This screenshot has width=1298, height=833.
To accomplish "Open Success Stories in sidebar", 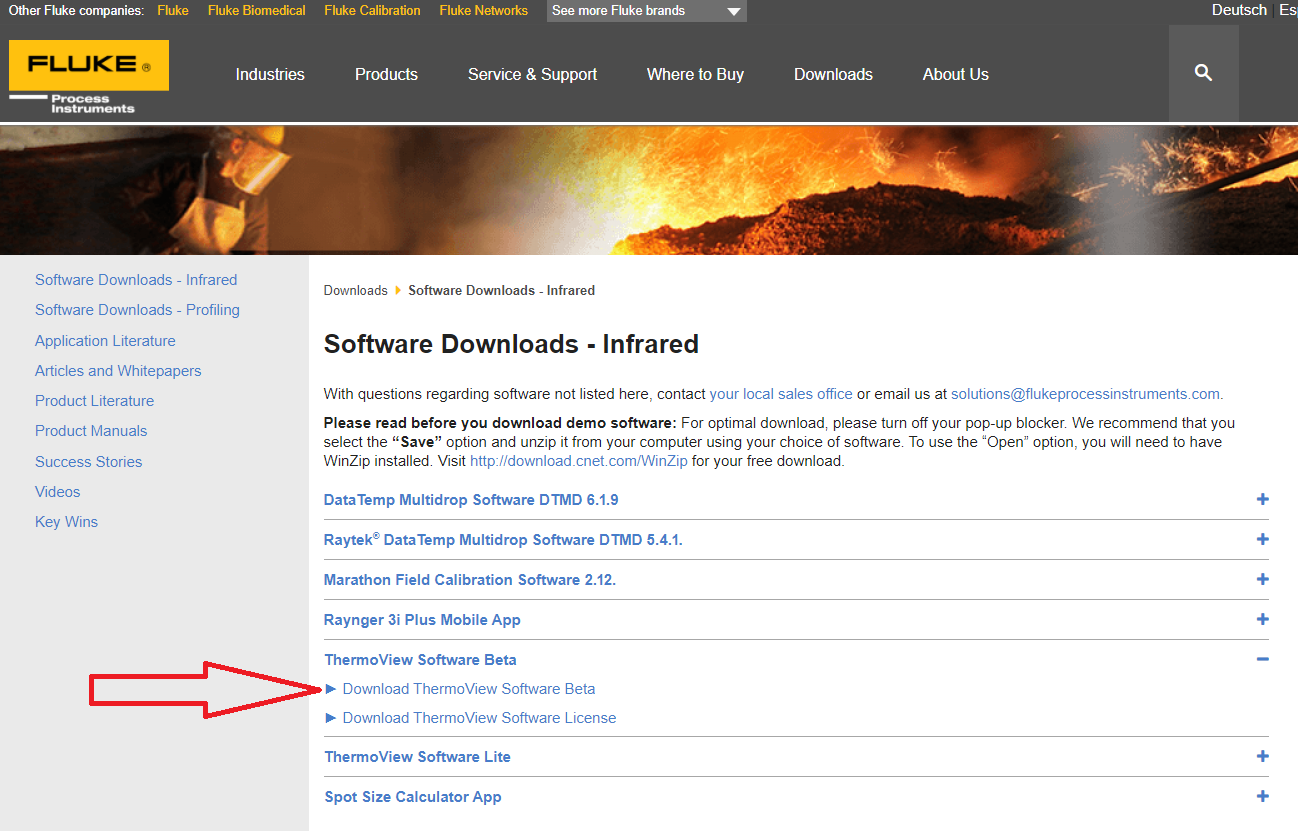I will click(x=88, y=462).
